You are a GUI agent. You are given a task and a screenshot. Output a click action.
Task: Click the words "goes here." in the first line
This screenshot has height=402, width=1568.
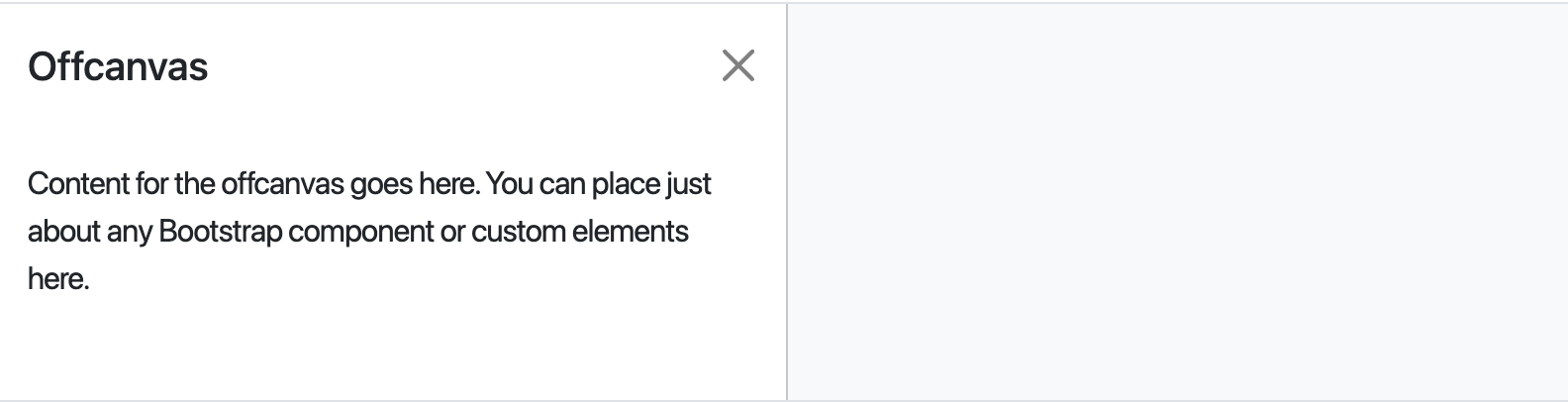[x=414, y=184]
